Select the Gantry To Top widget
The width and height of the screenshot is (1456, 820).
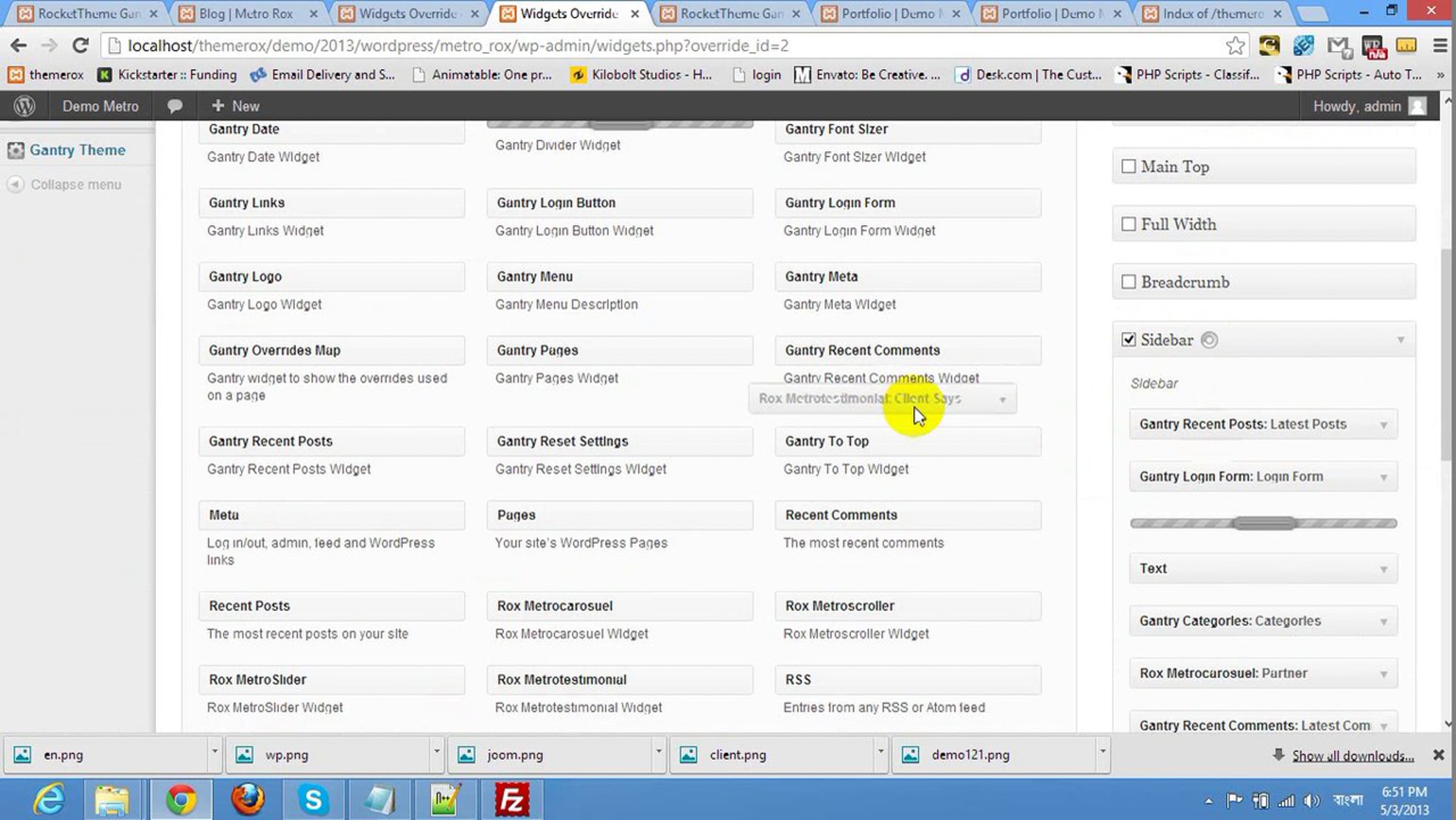click(908, 442)
